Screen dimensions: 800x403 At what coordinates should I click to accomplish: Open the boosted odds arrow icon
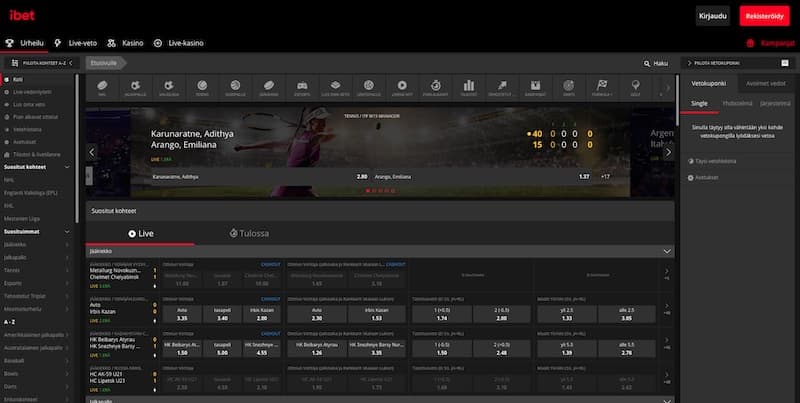click(x=502, y=88)
